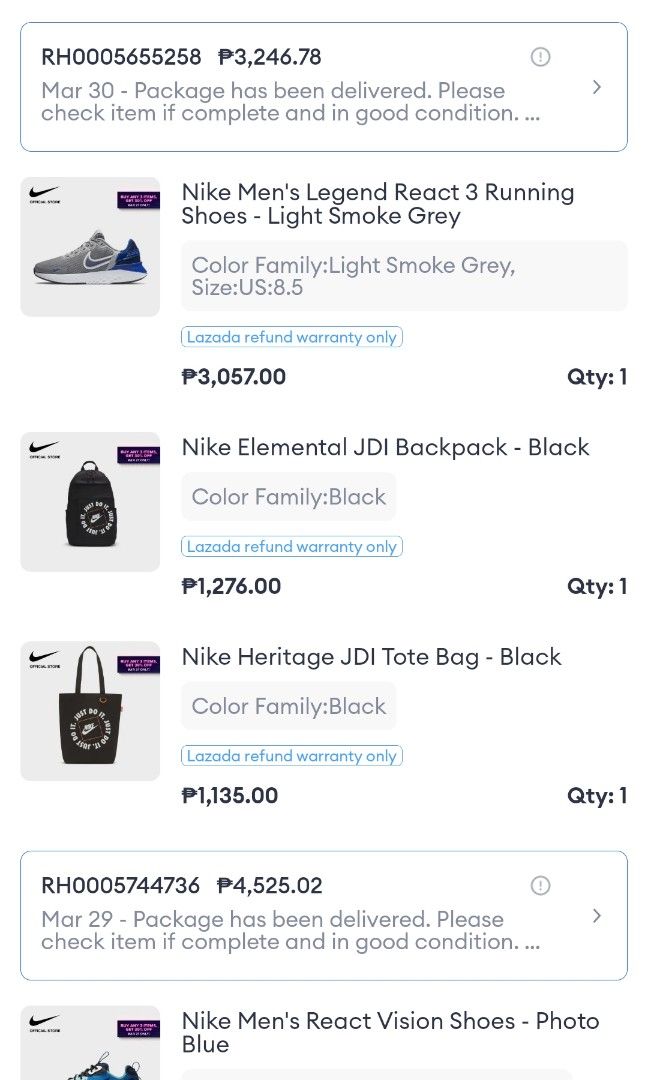Open the Nike Heritage JDI Tote Bag listing
Viewport: 648px width, 1080px height.
(371, 657)
